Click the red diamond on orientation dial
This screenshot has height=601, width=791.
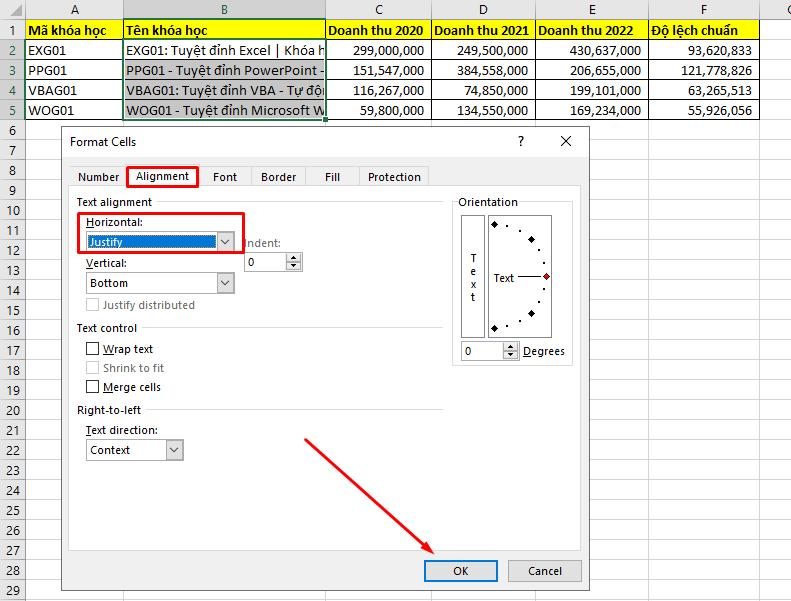(x=546, y=277)
